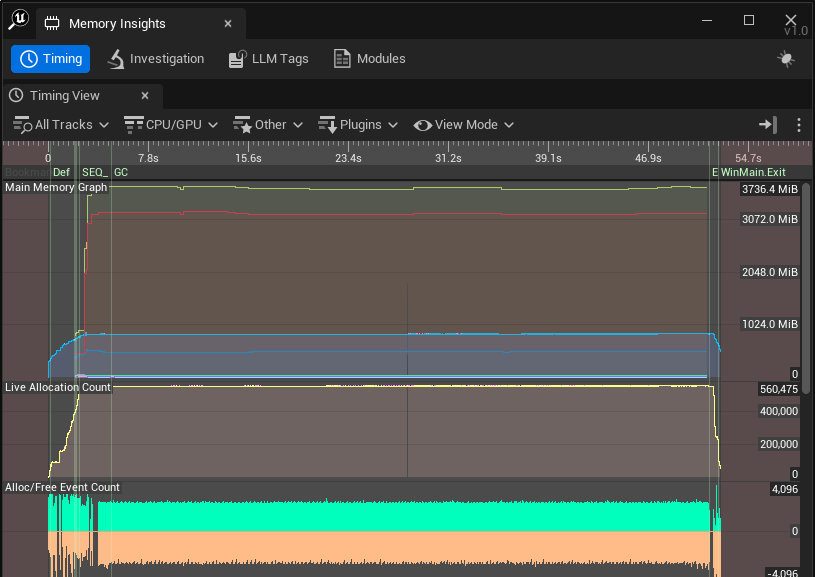Click the Timing mode button
The width and height of the screenshot is (815, 577).
pos(50,59)
